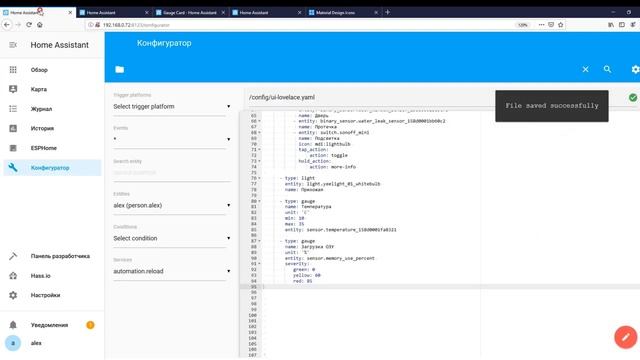Image resolution: width=640 pixels, height=360 pixels.
Task: Click the 'action: more-info' code line
Action: [x=333, y=167]
